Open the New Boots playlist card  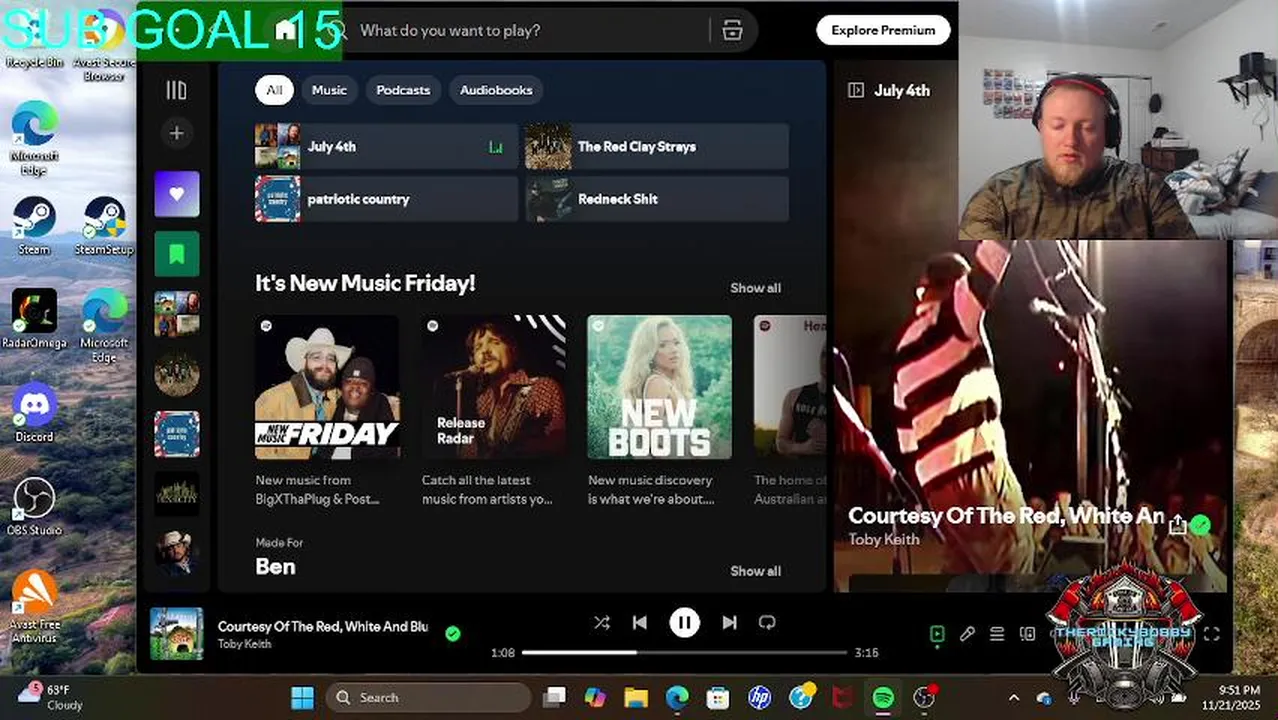659,411
